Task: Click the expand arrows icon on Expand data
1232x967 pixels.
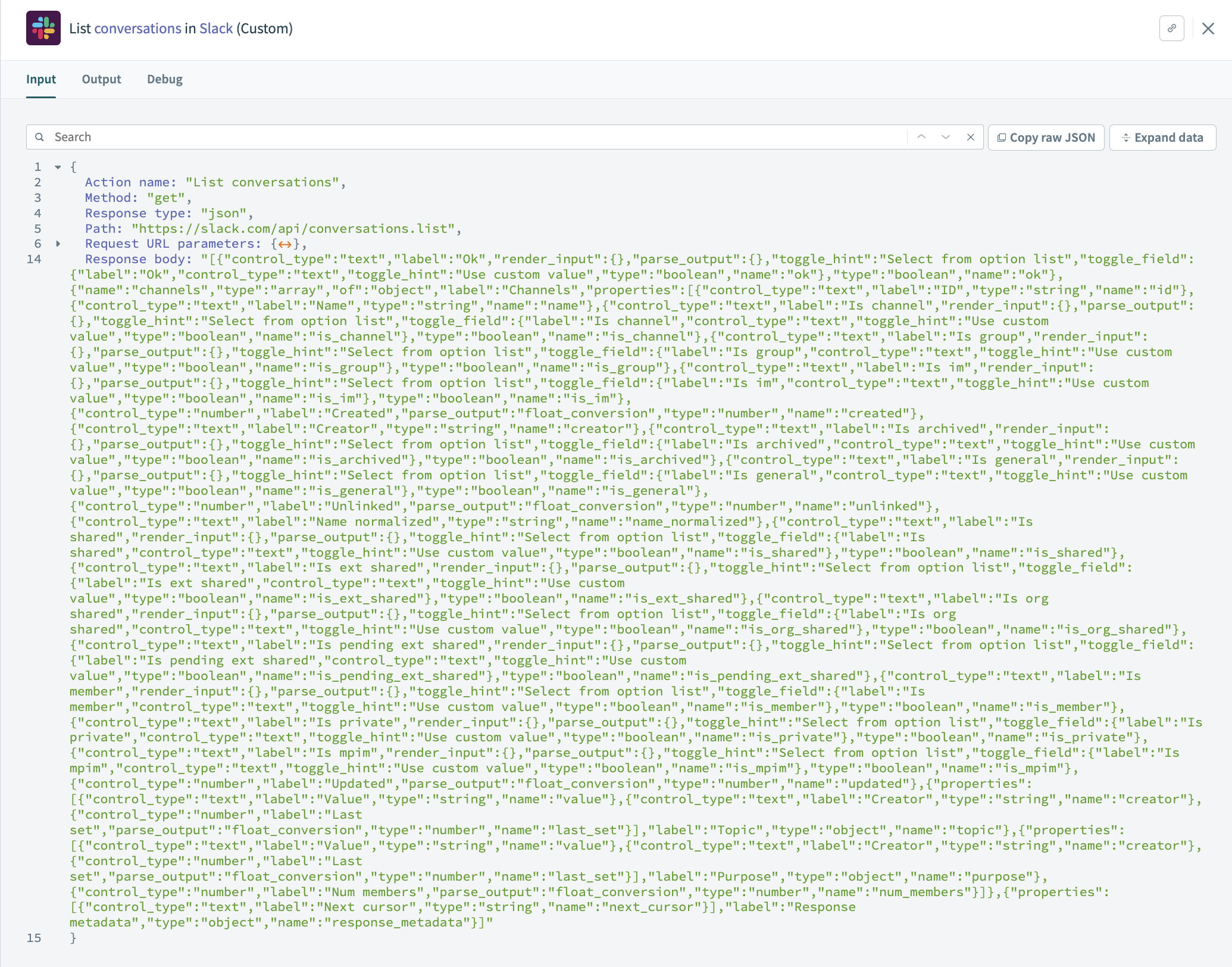Action: coord(1127,137)
